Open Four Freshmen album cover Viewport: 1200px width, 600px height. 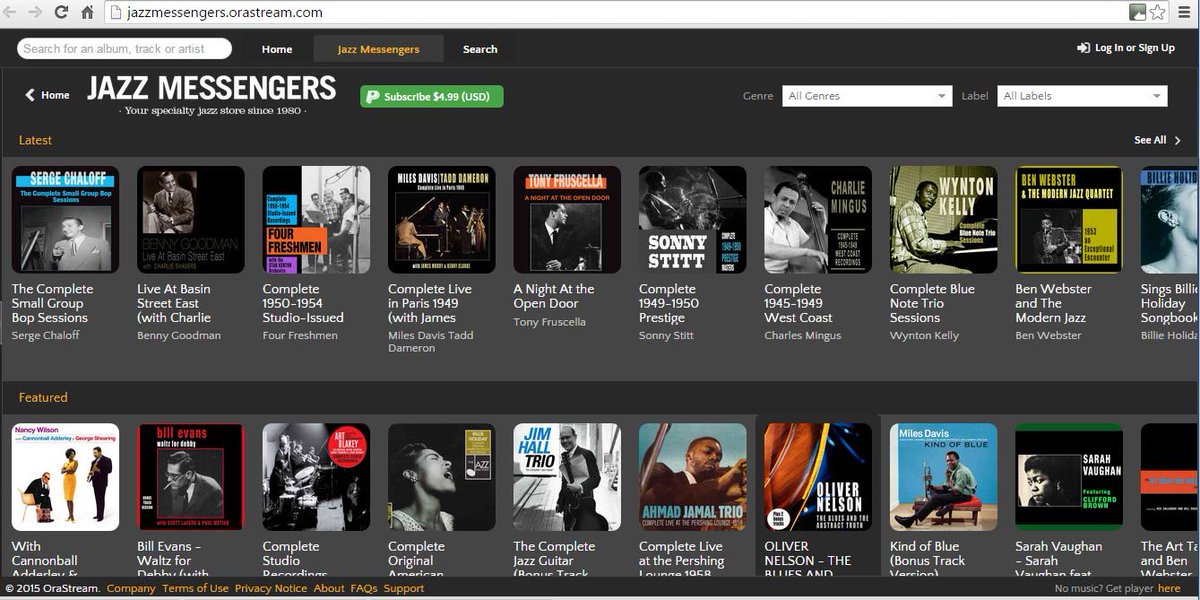pyautogui.click(x=316, y=220)
